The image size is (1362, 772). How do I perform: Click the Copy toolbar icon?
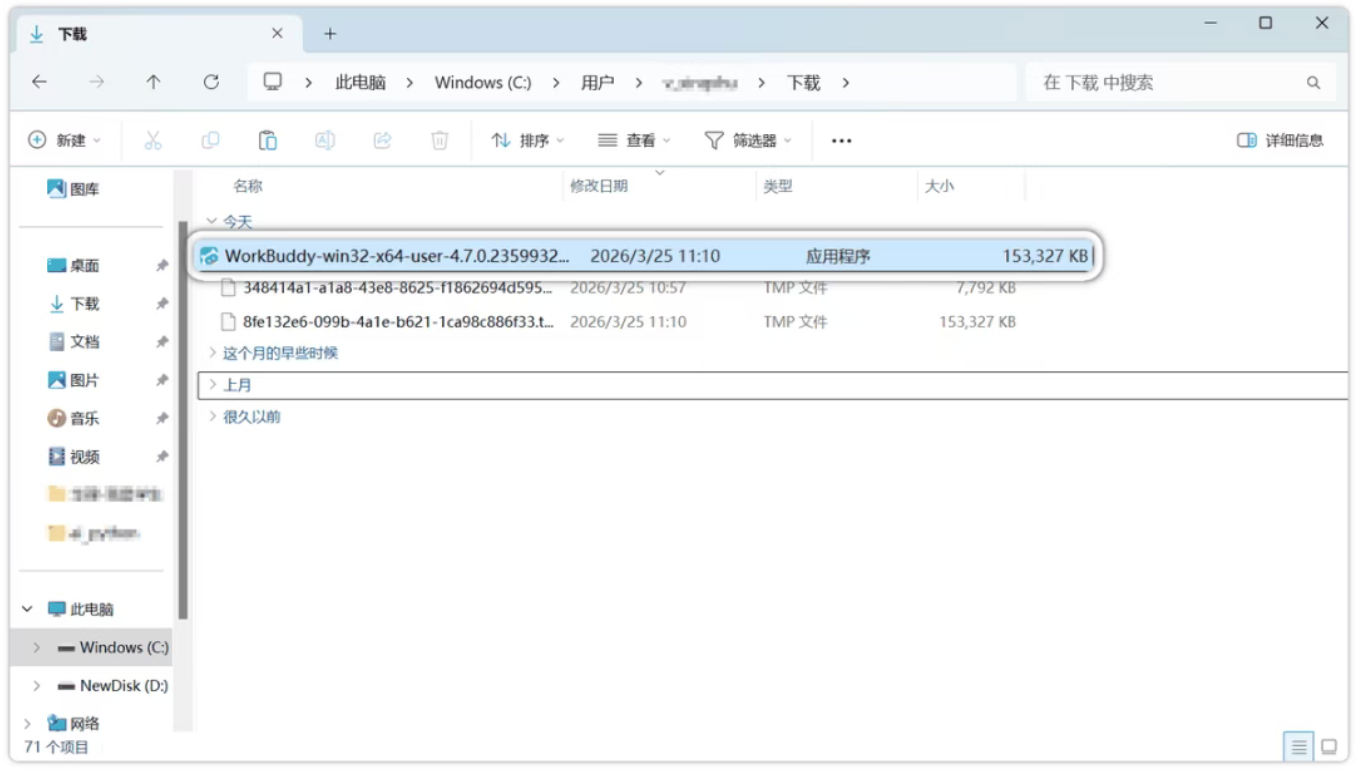point(210,141)
